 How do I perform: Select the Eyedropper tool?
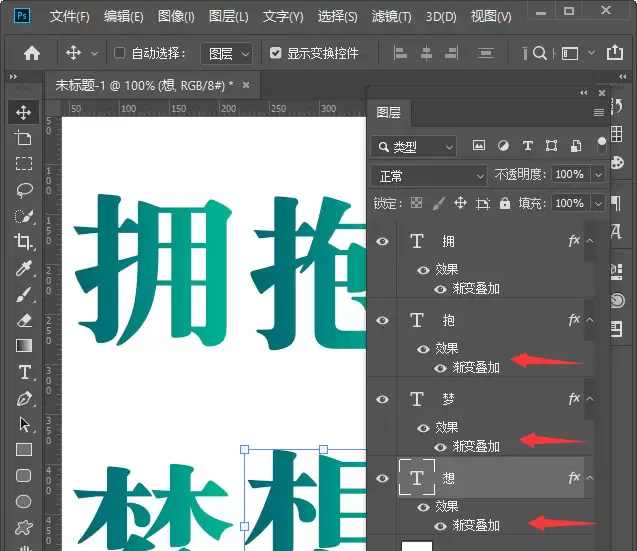point(24,268)
